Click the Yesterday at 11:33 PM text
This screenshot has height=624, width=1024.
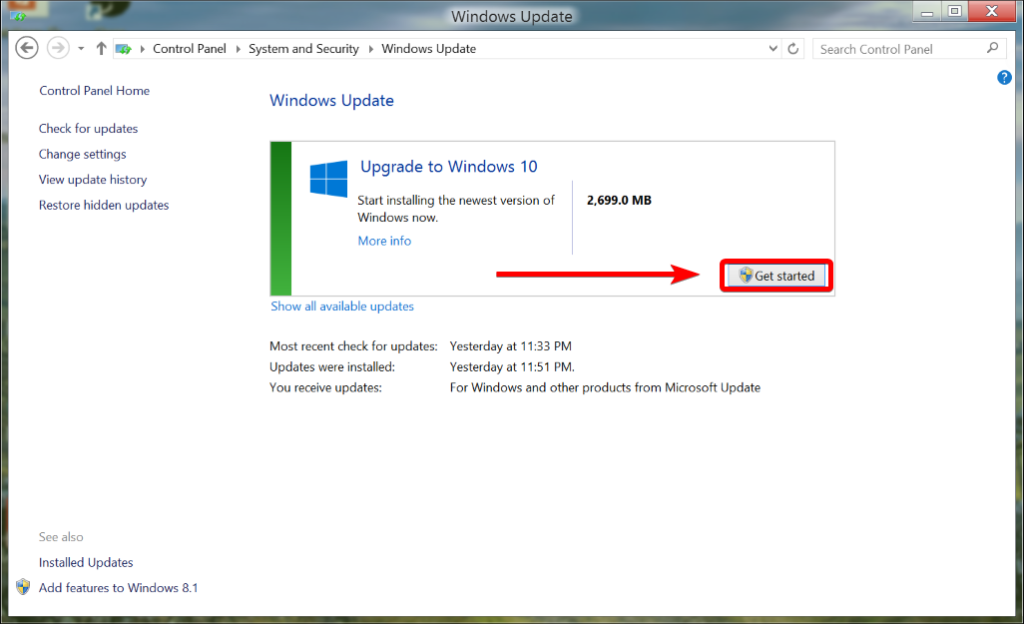coord(511,347)
